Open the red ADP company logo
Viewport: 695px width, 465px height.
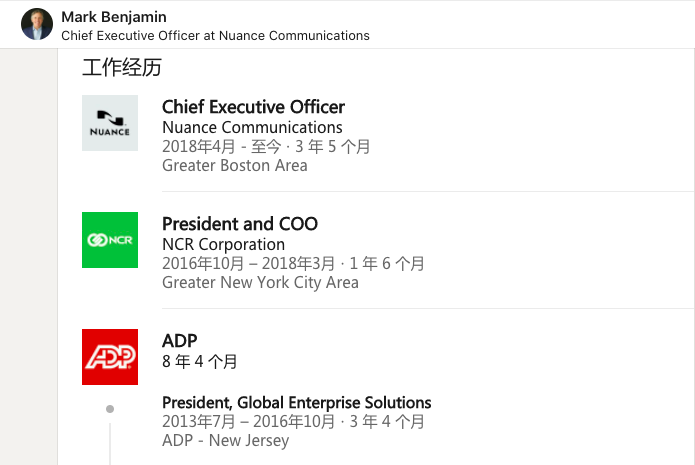point(110,357)
